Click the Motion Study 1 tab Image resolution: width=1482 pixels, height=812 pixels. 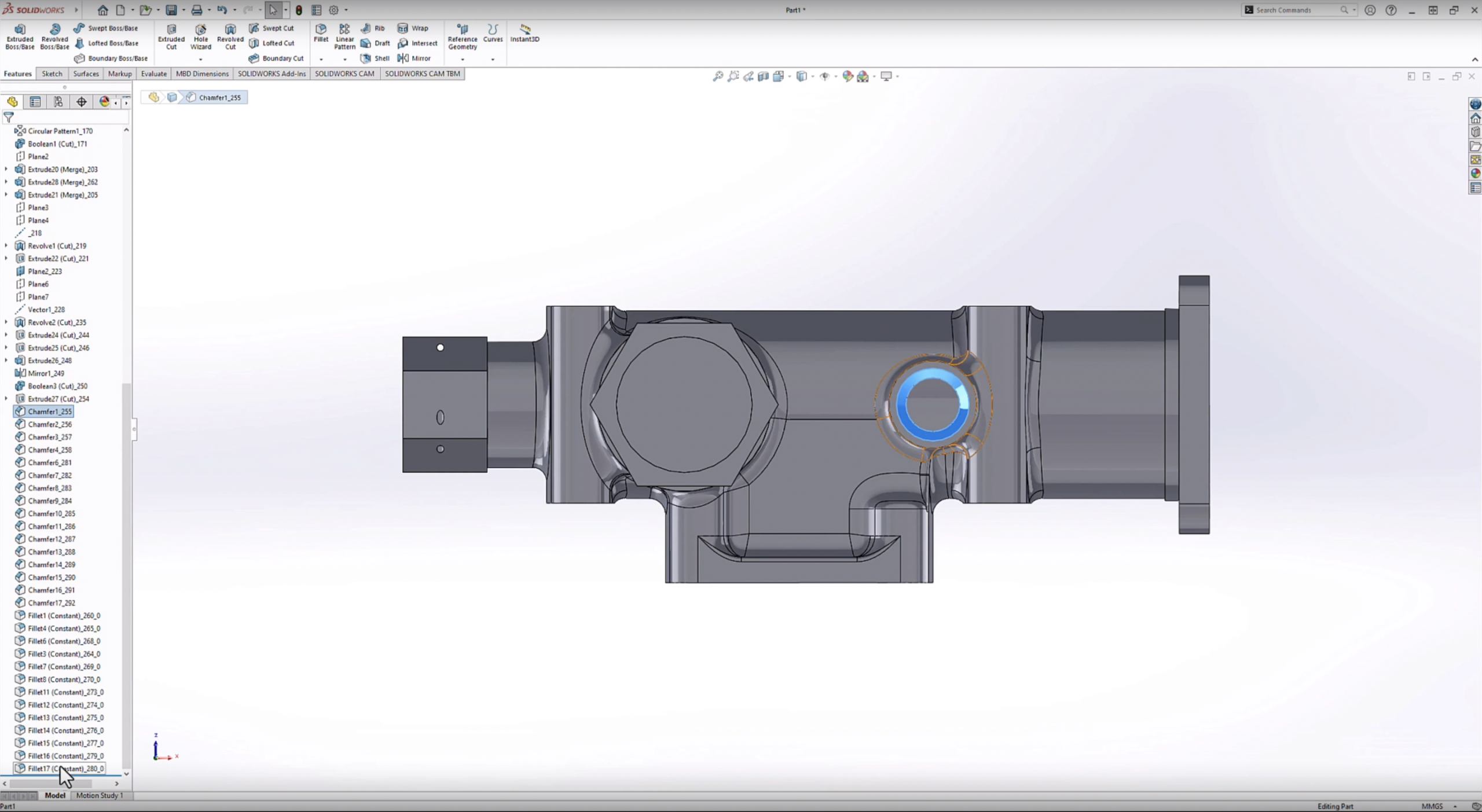99,795
